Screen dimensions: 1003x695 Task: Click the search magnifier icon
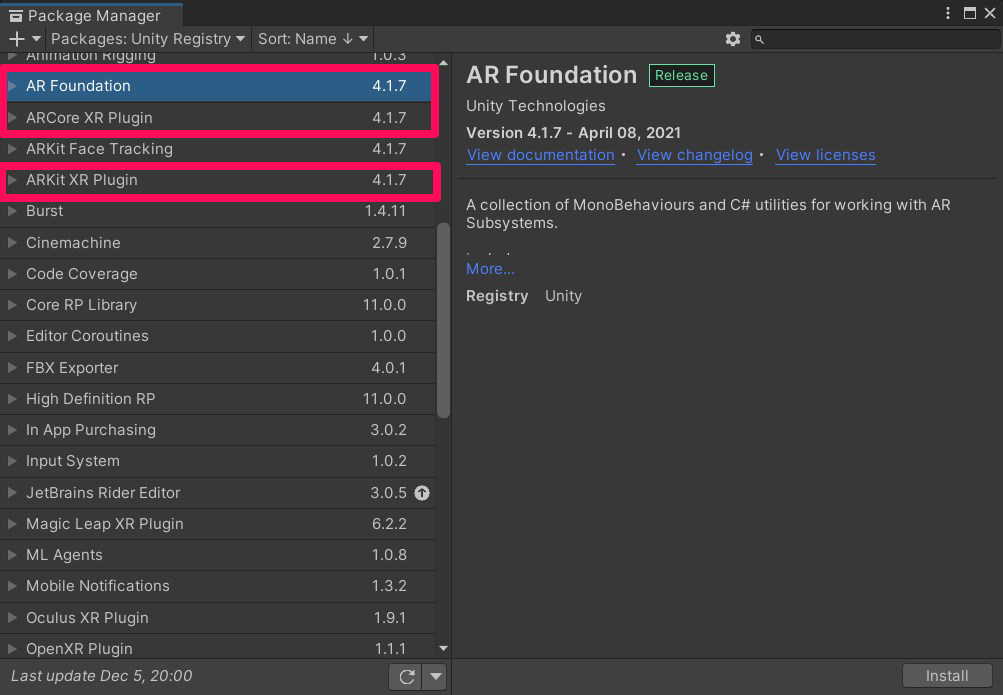tap(760, 39)
